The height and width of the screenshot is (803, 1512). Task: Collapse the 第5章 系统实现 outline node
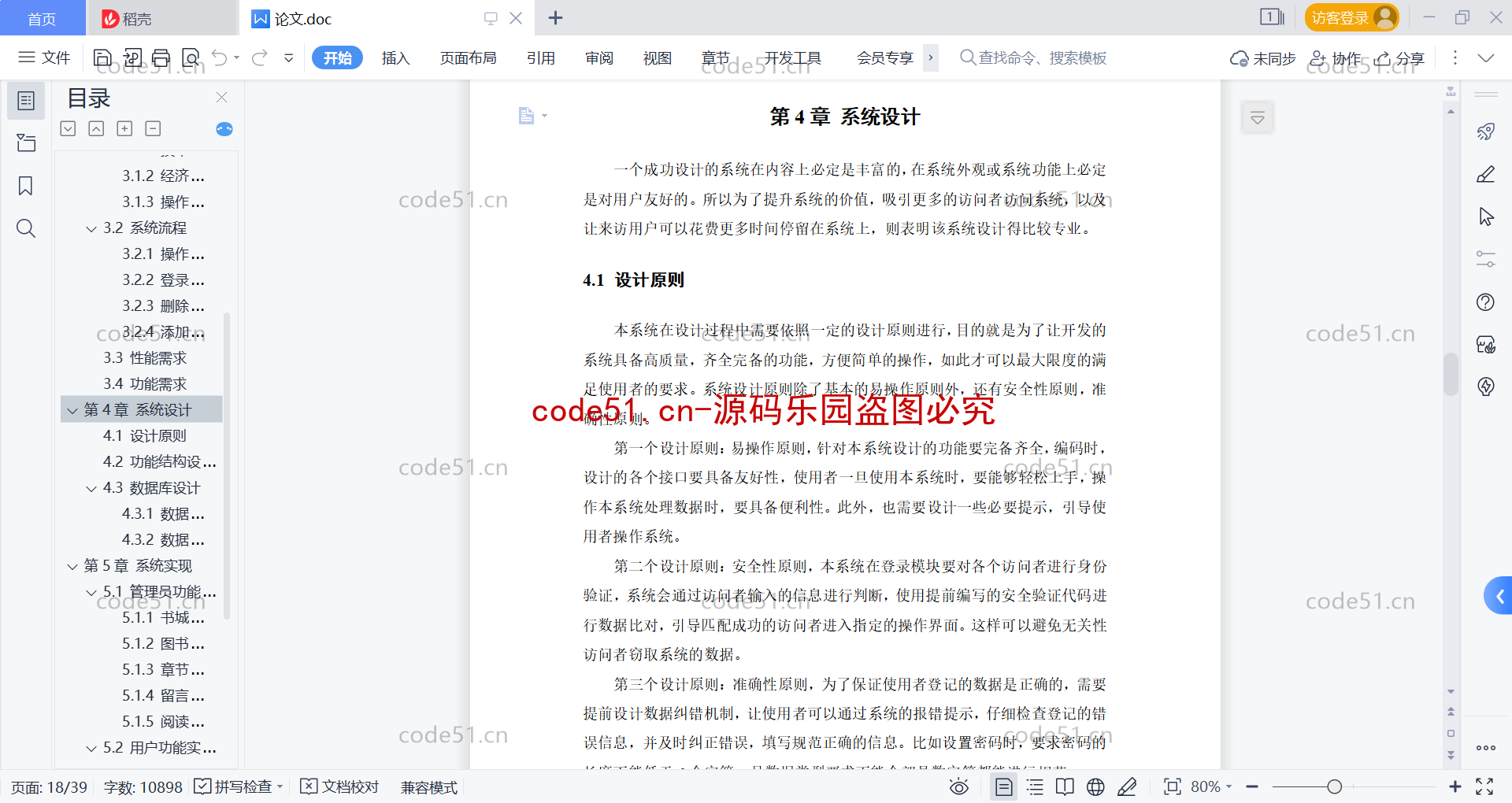click(x=72, y=566)
